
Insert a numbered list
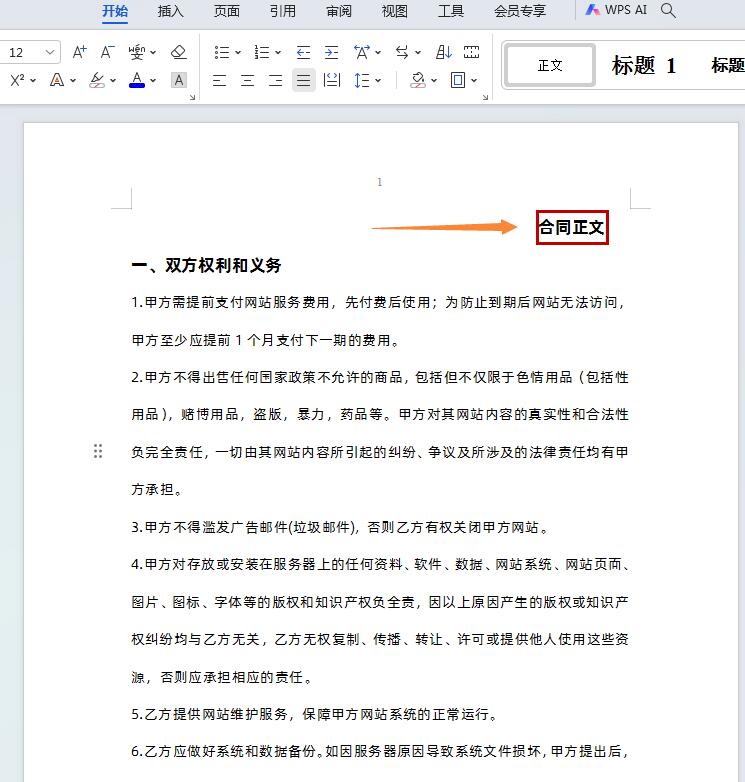tap(262, 52)
